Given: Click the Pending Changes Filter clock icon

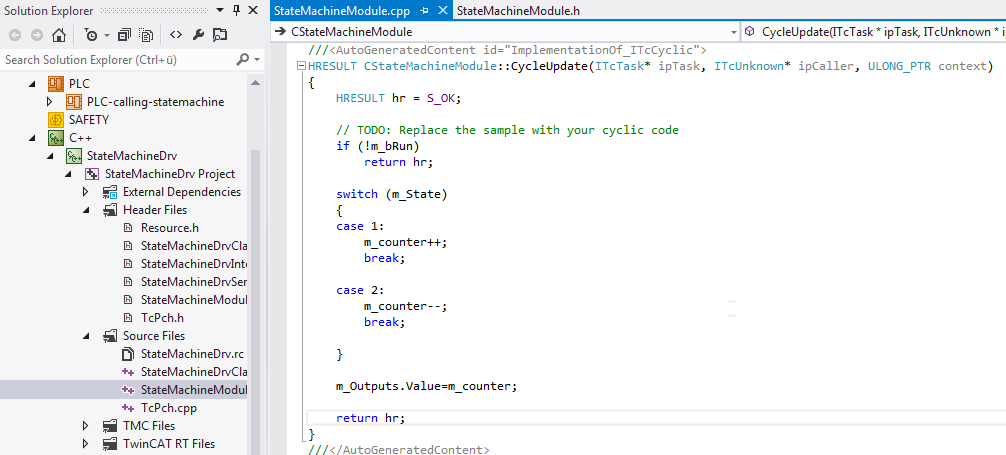Looking at the screenshot, I should click(91, 35).
